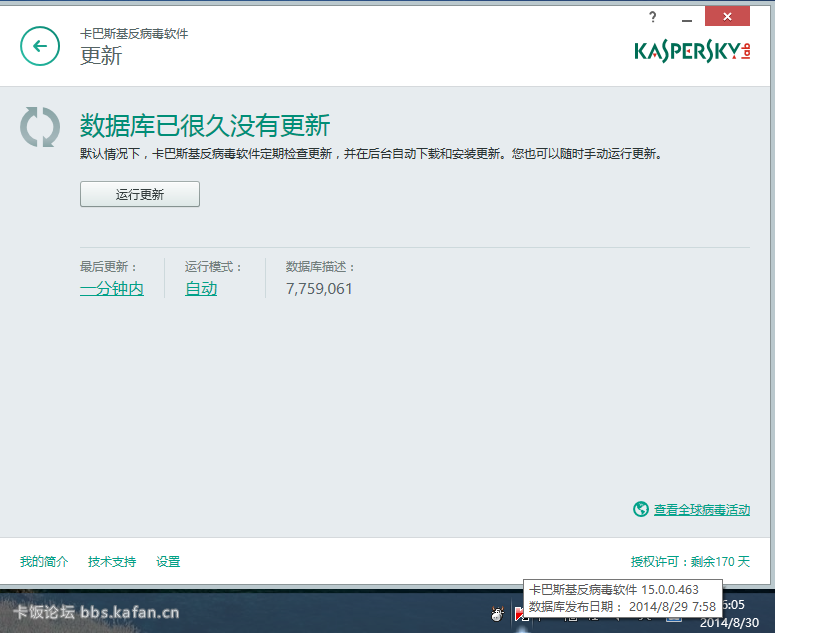Viewport: 819px width, 633px height.
Task: Click the globe icon near virus activity
Action: (x=640, y=509)
